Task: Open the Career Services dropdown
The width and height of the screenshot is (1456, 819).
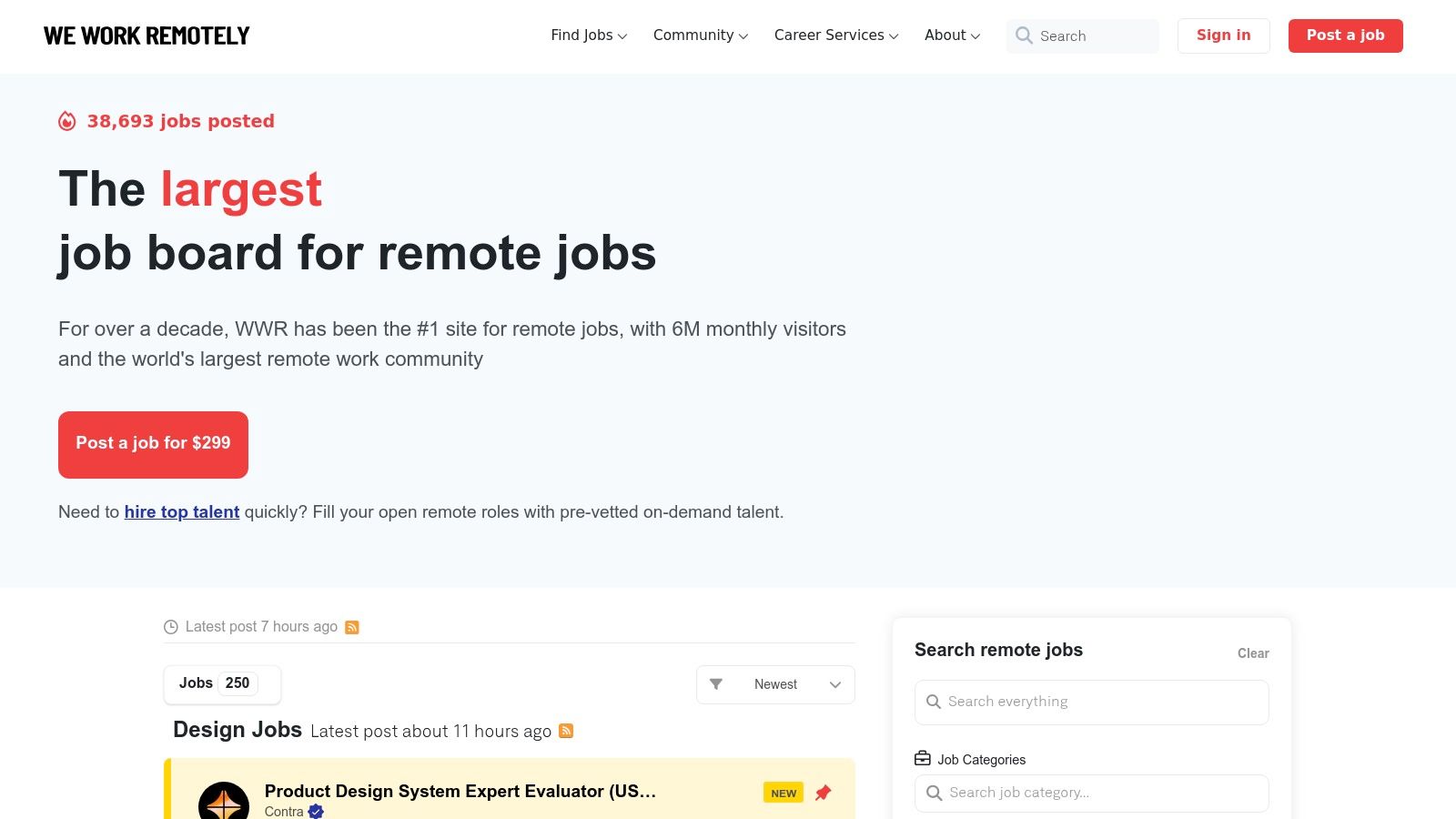Action: click(834, 35)
